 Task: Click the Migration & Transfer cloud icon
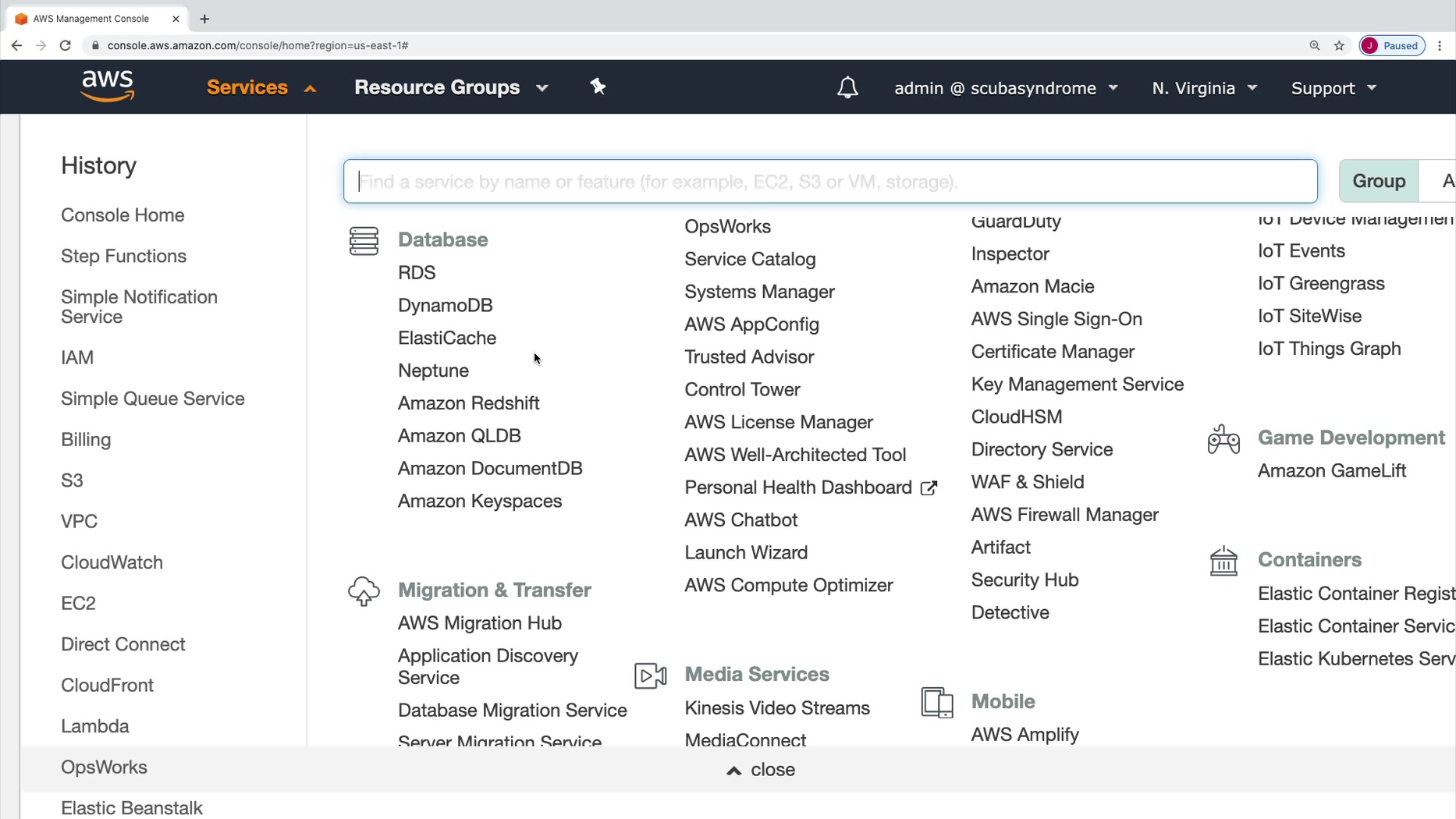[x=364, y=591]
